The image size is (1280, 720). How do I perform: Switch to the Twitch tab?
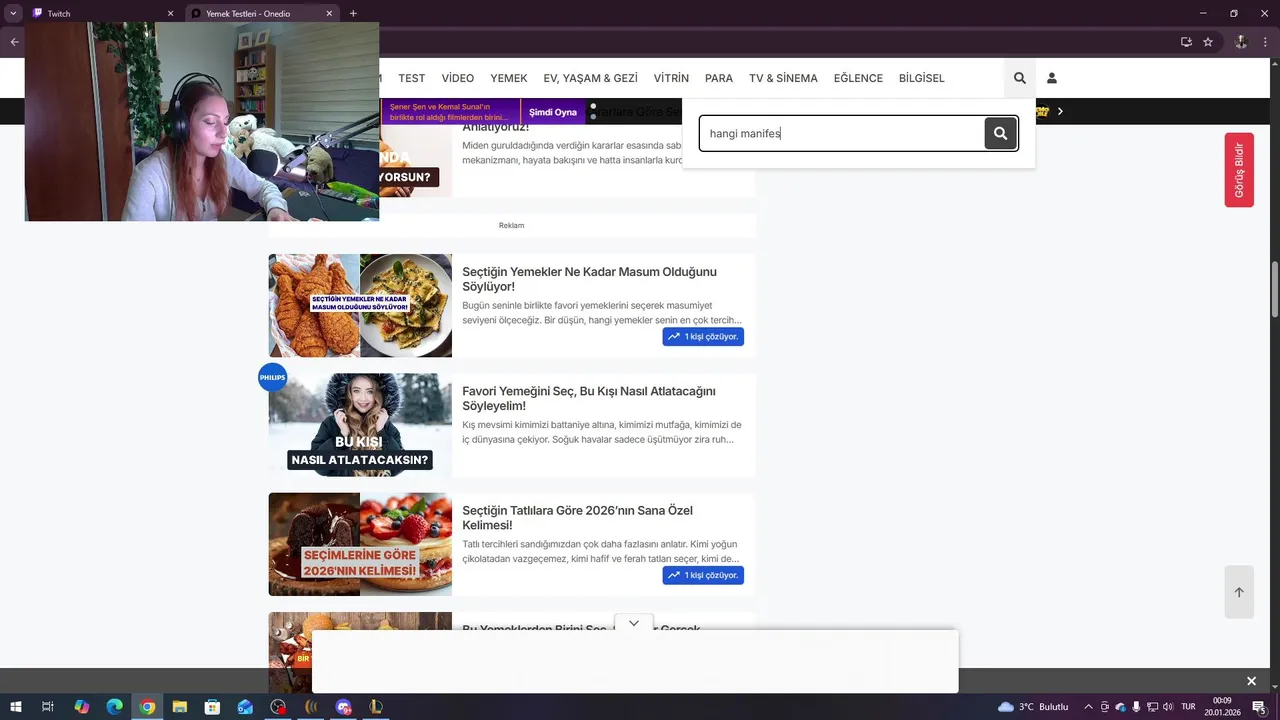click(x=101, y=13)
